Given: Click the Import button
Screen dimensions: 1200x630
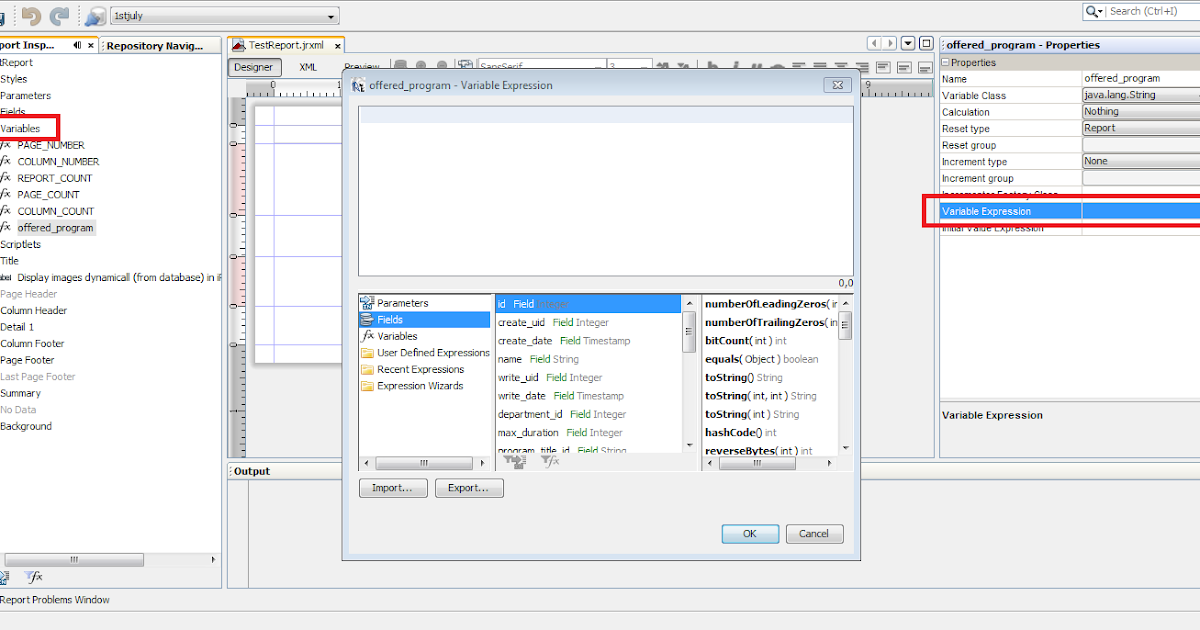Looking at the screenshot, I should tap(393, 488).
